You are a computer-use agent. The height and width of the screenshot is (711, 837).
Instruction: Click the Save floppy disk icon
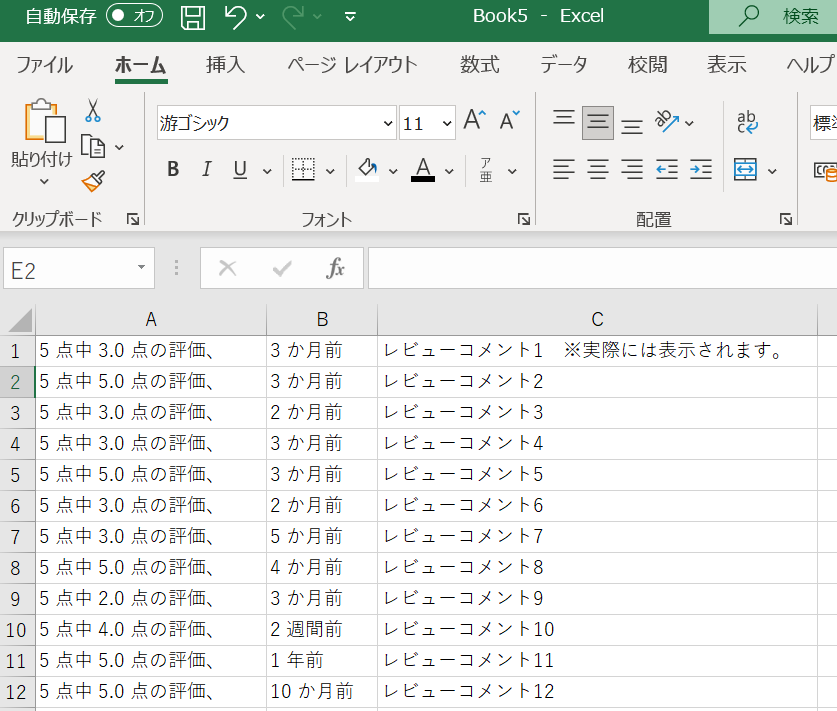(193, 17)
